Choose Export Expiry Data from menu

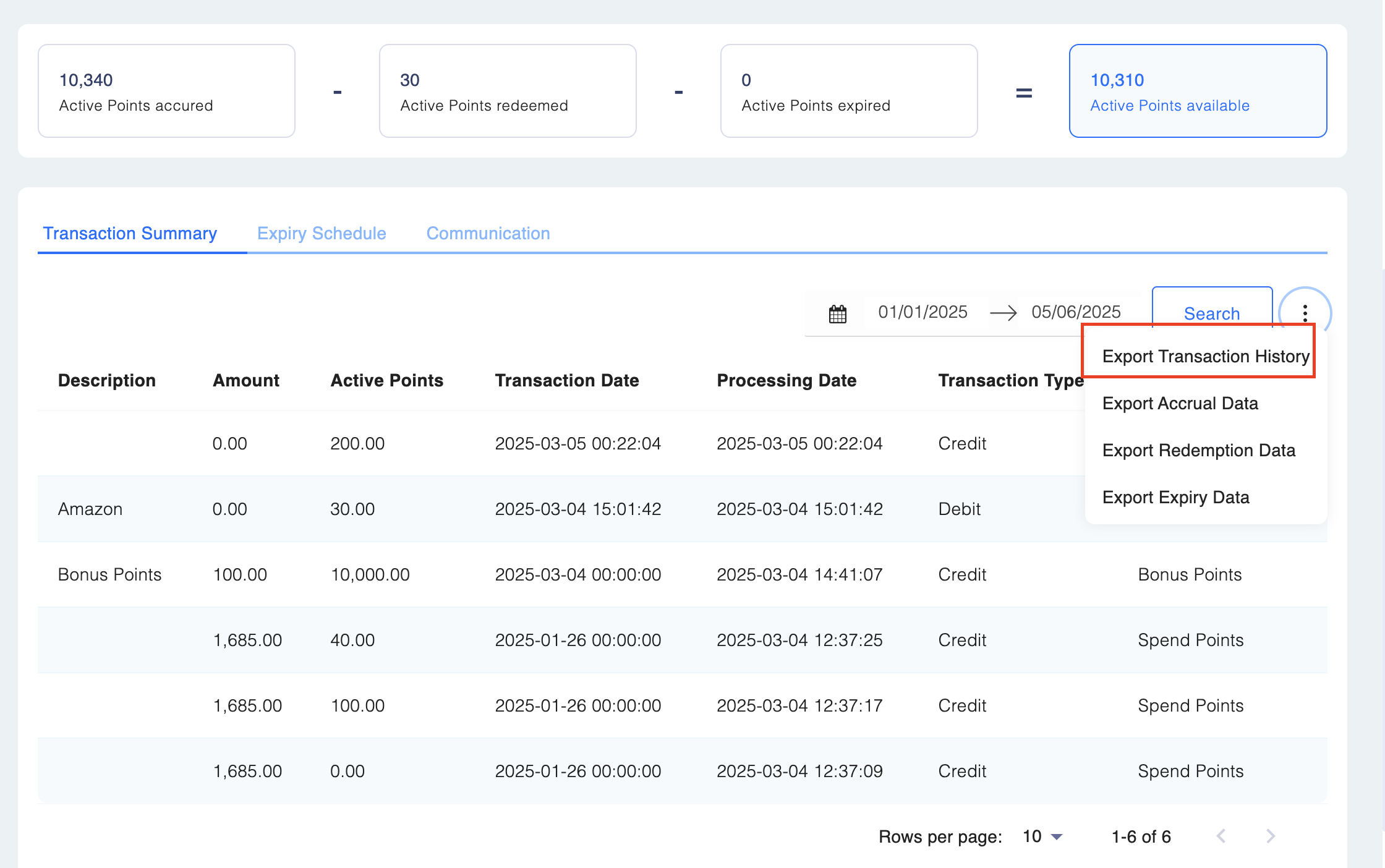(x=1175, y=498)
